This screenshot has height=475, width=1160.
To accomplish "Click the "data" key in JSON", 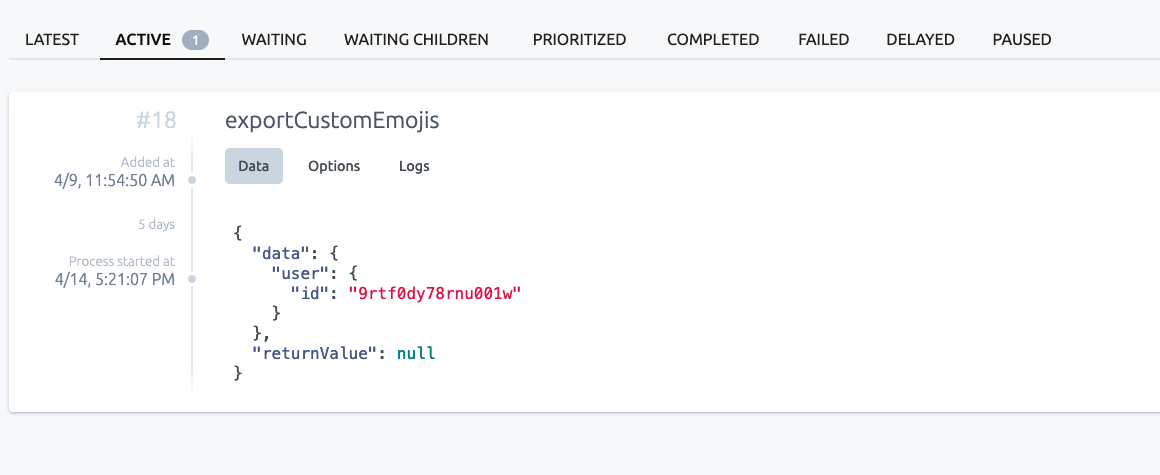I will (281, 253).
